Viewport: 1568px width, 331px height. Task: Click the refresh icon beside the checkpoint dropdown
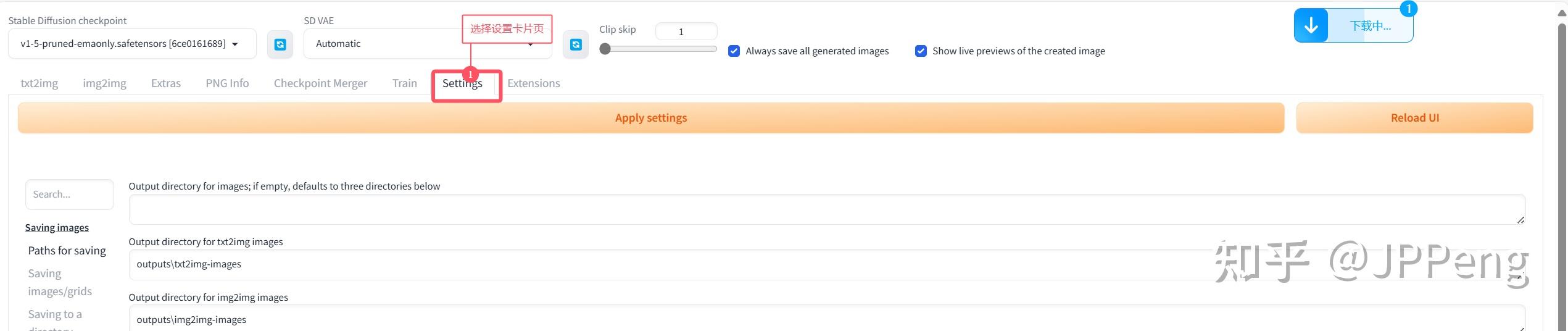[280, 44]
